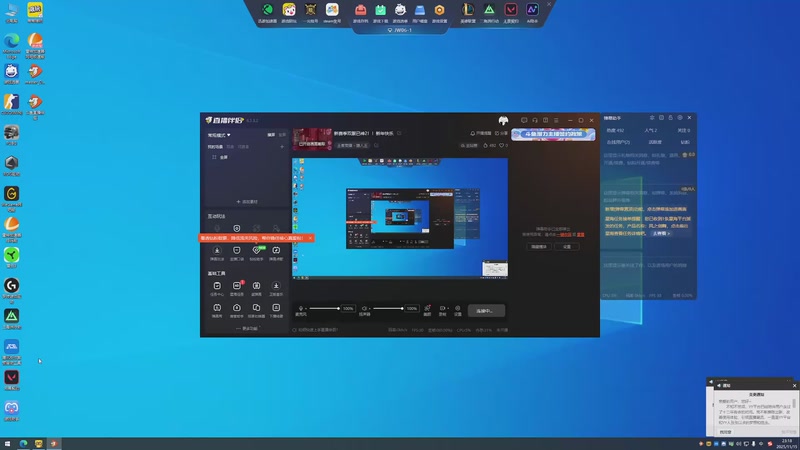Launch League of Legends from top dock
The height and width of the screenshot is (450, 800).
coord(467,10)
